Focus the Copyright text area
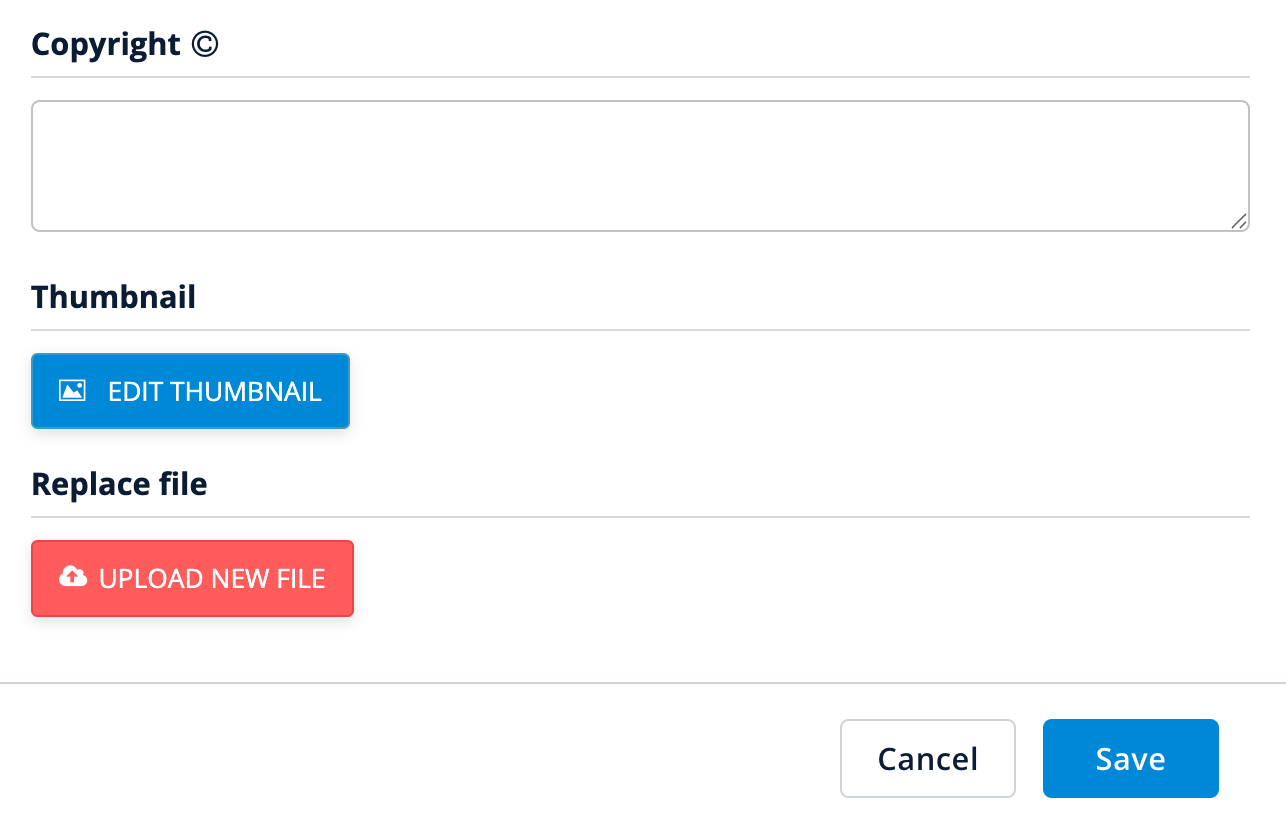The width and height of the screenshot is (1286, 818). [640, 166]
